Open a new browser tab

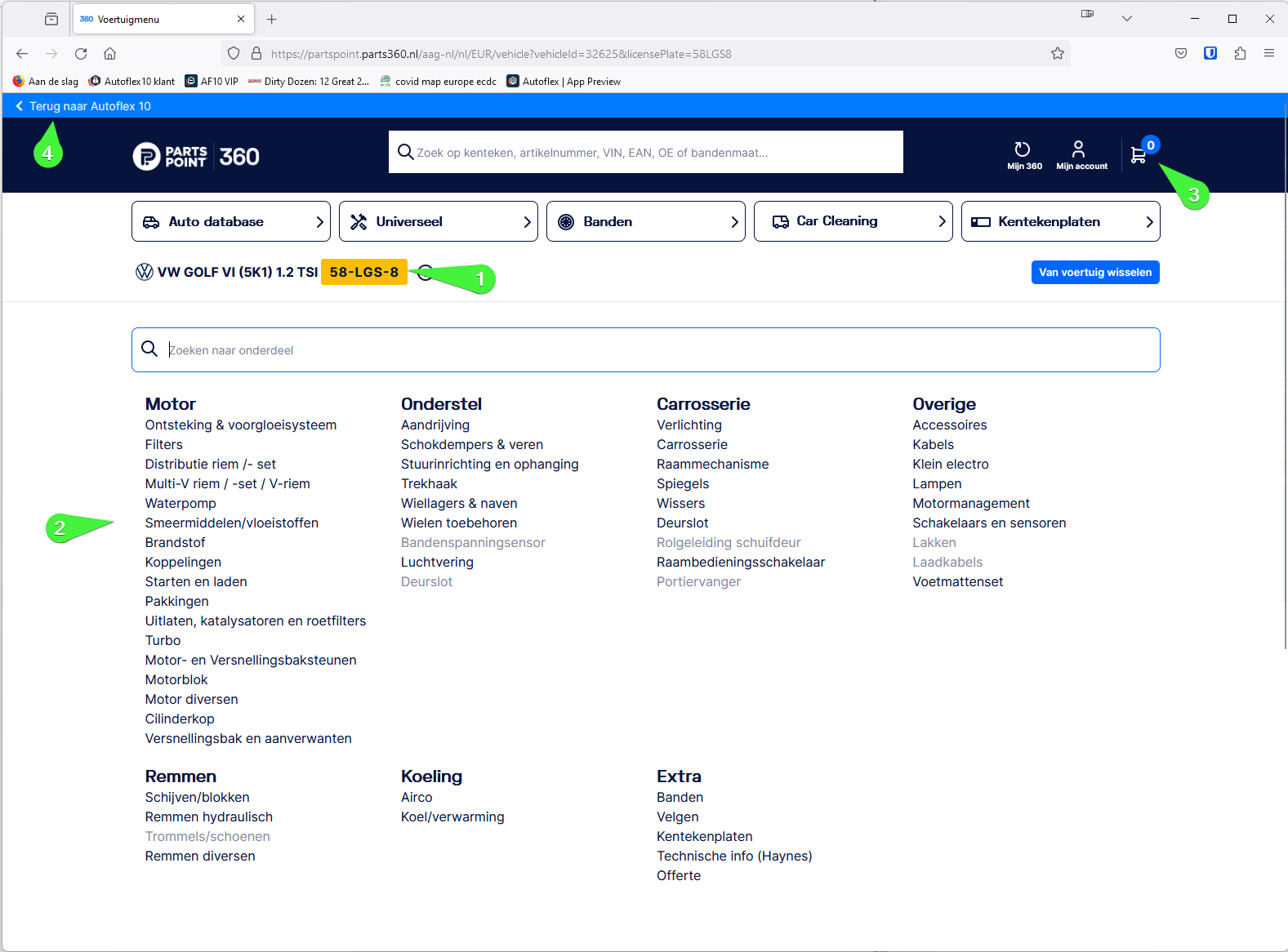[272, 19]
